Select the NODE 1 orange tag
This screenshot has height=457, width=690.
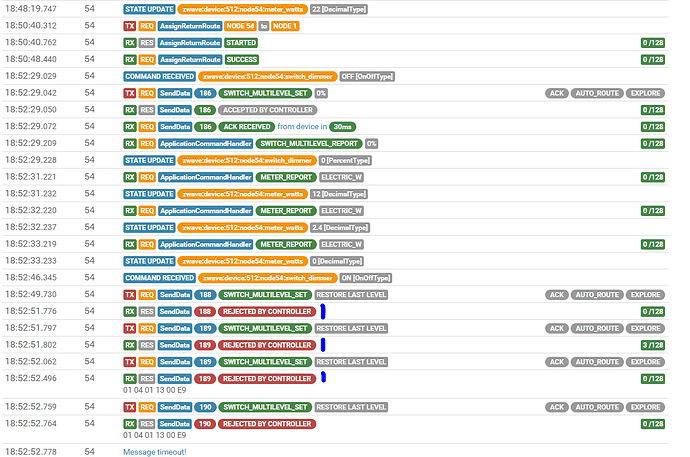tap(285, 26)
